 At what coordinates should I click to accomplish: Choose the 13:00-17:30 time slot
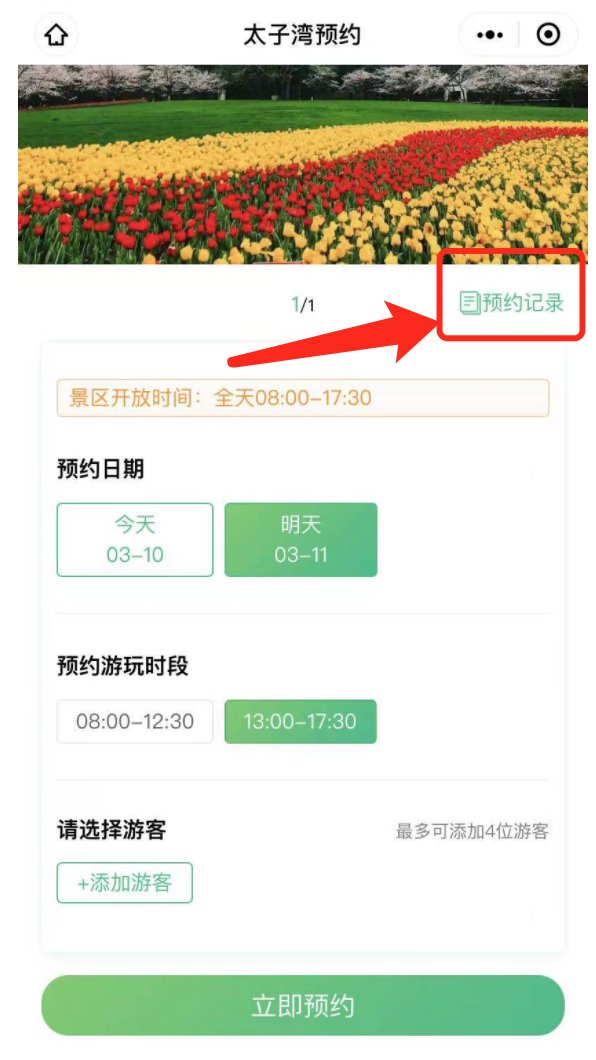[300, 721]
